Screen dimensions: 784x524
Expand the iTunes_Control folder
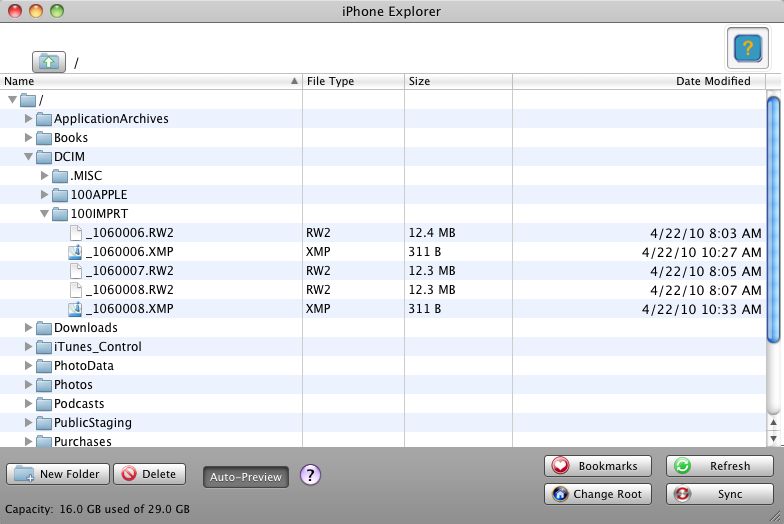[x=28, y=346]
